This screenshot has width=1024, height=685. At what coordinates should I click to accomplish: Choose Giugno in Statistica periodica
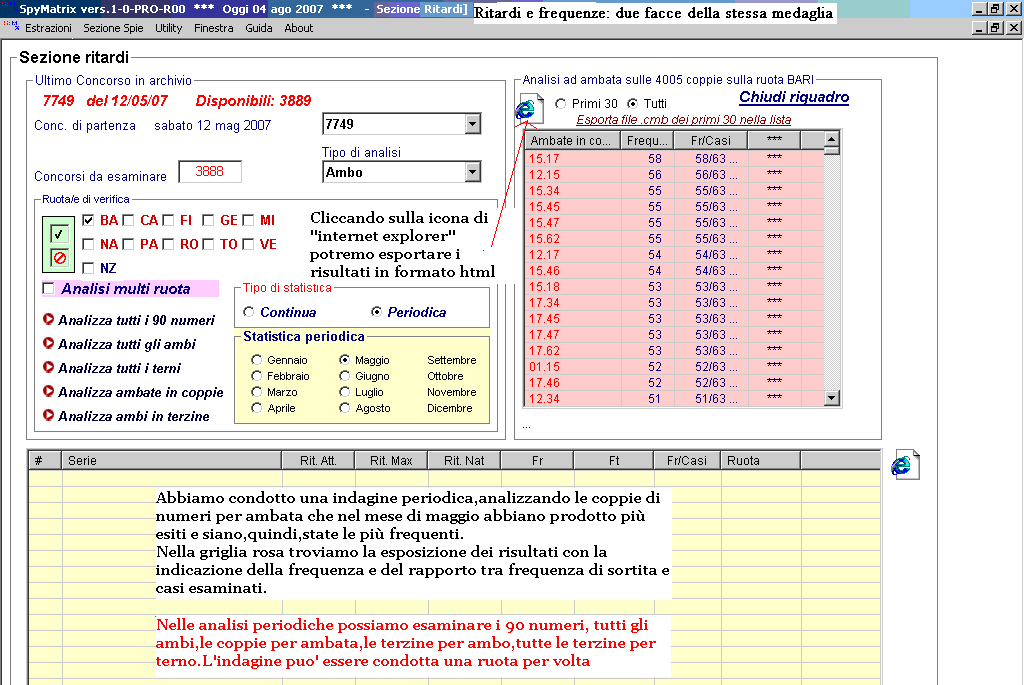click(x=345, y=376)
